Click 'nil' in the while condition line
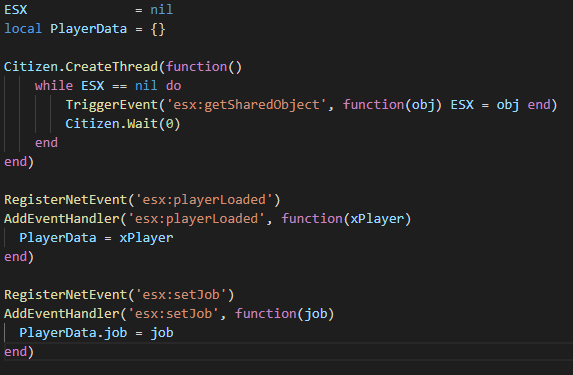 [x=146, y=86]
